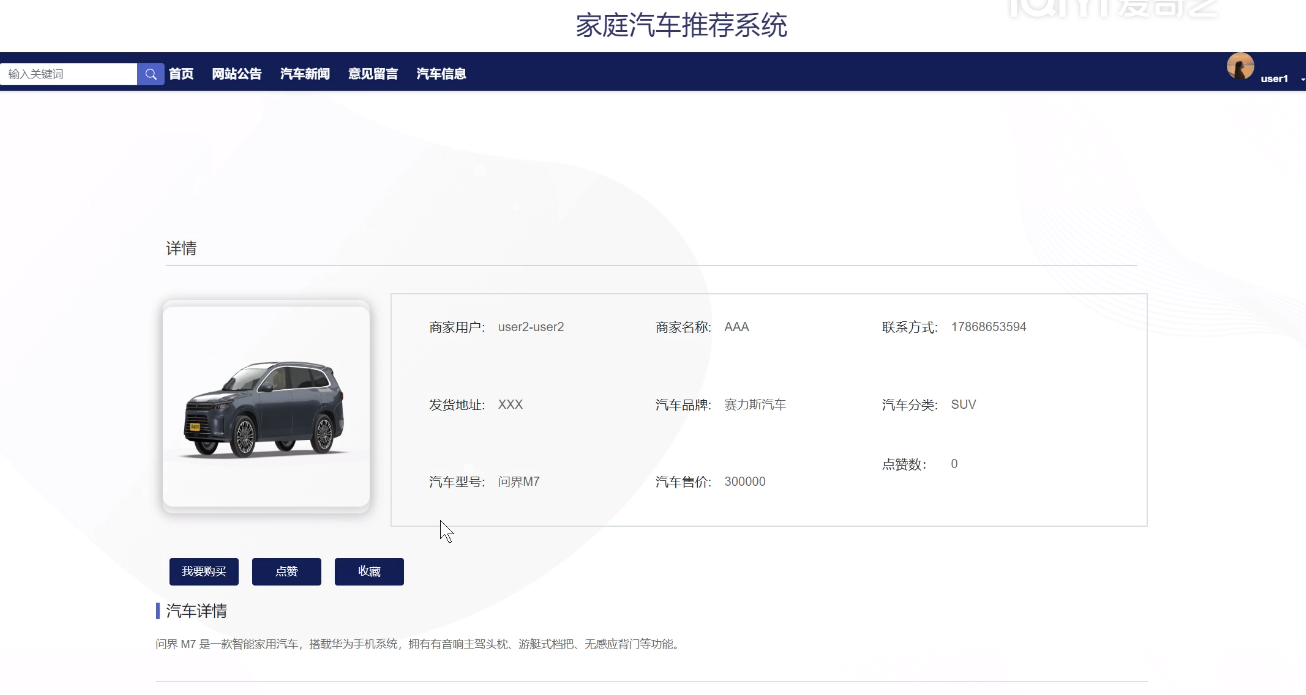
Task: Expand the user1 account dropdown arrow
Action: coord(1302,79)
